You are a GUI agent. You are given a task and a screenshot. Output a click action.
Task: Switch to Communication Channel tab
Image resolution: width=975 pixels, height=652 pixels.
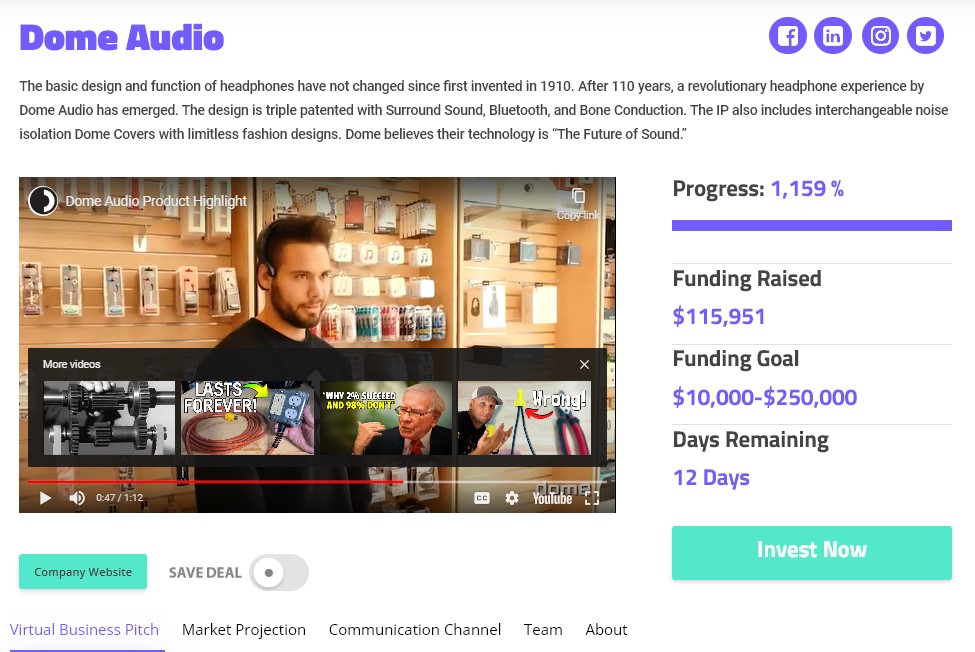pyautogui.click(x=415, y=630)
